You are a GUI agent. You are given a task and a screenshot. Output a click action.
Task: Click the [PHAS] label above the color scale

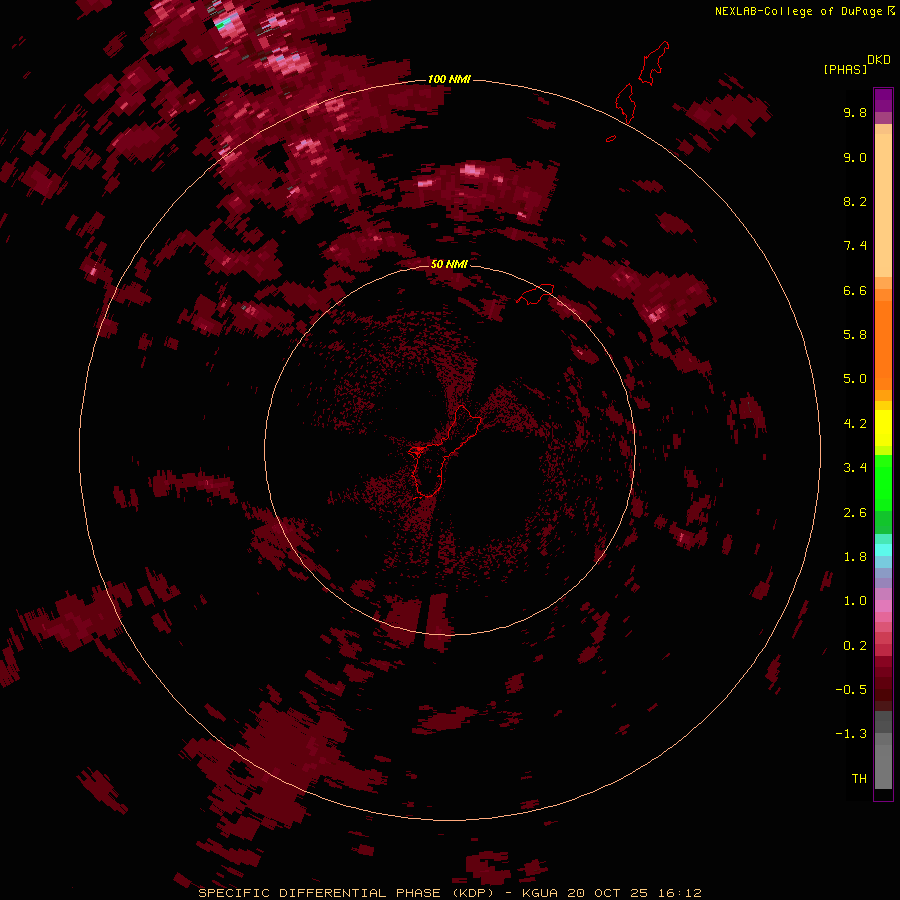tap(845, 69)
